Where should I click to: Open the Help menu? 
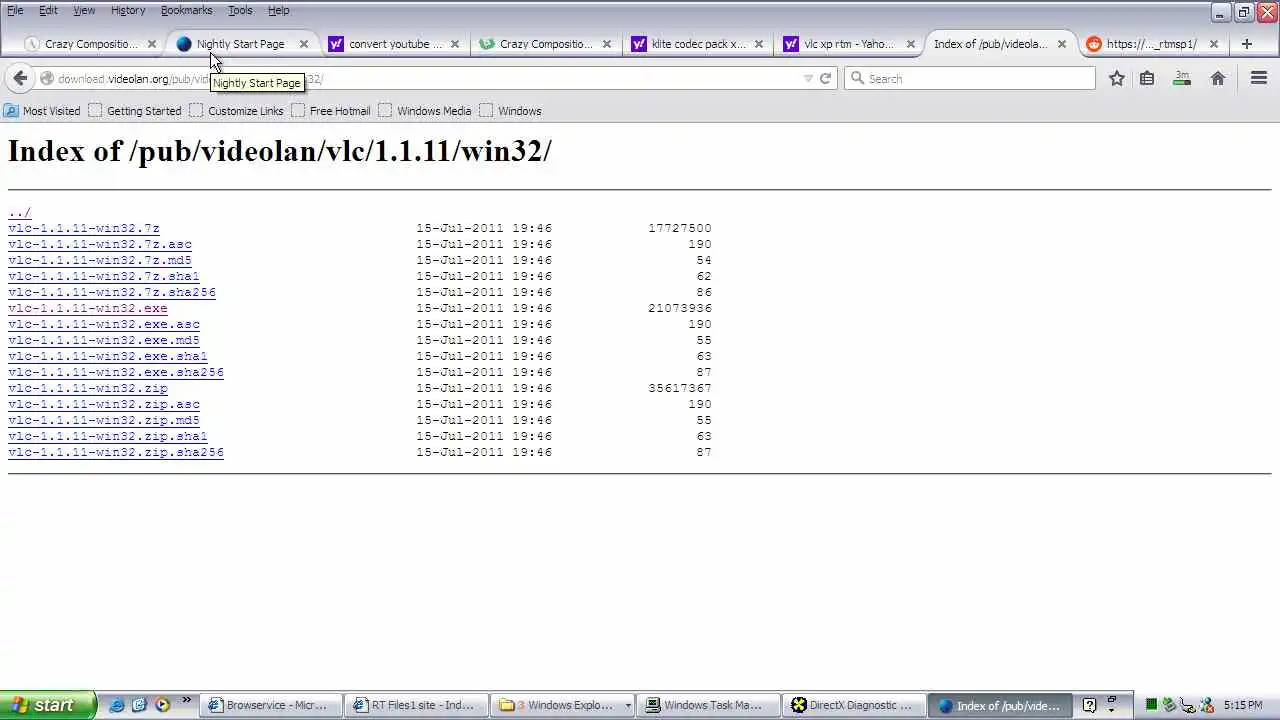point(278,10)
